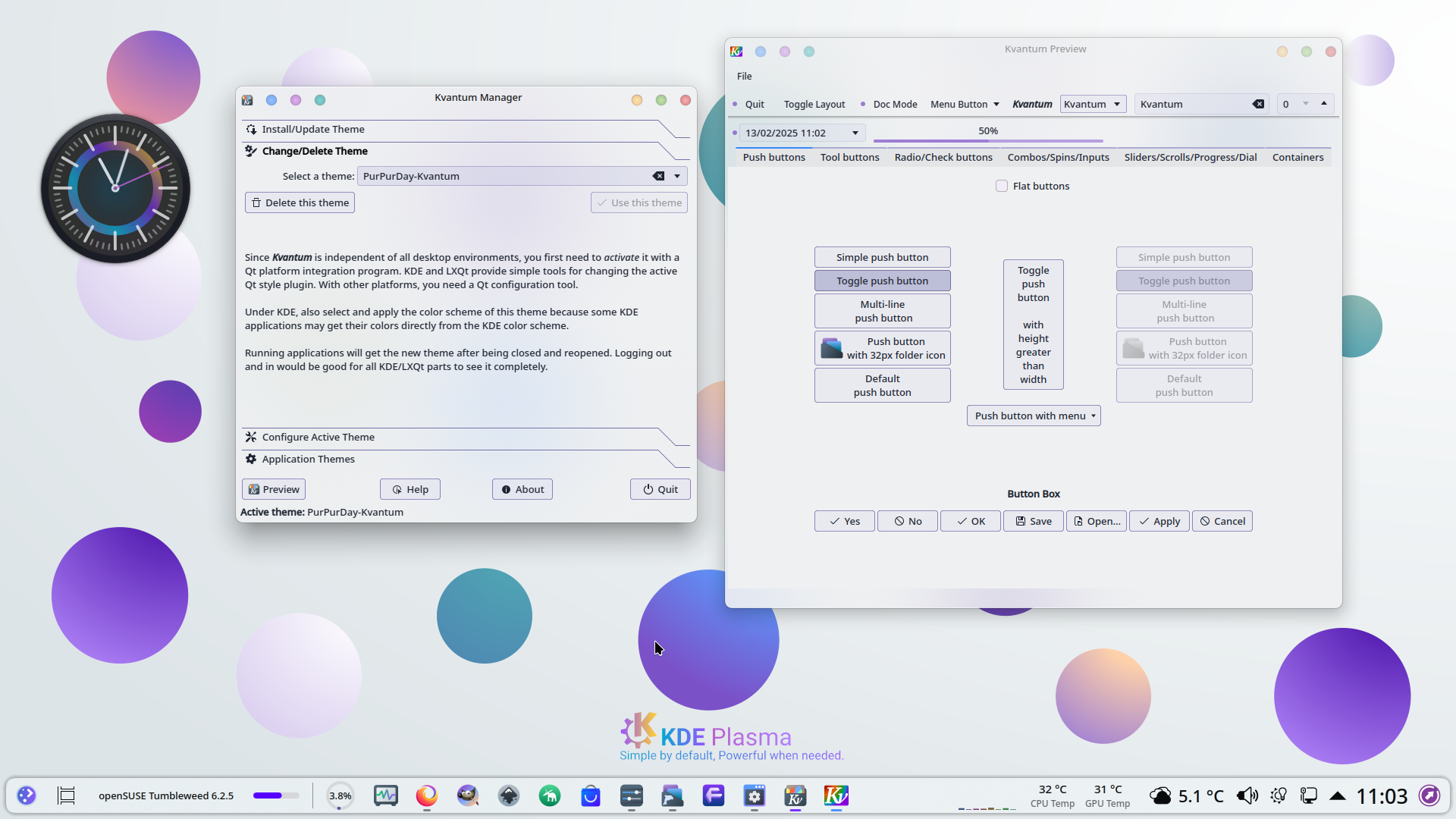Screen dimensions: 1456x819
Task: Click the clear icon in the Kvantum text field
Action: 1258,104
